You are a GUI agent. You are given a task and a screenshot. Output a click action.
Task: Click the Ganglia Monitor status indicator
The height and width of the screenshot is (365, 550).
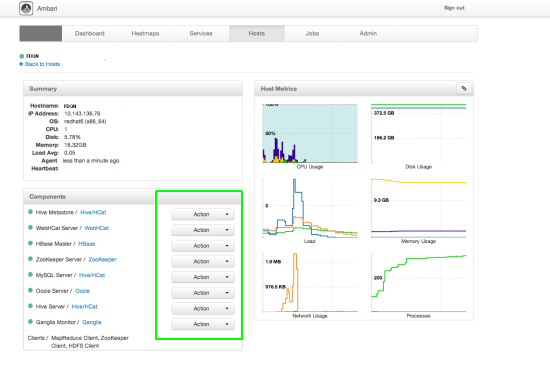coord(30,322)
